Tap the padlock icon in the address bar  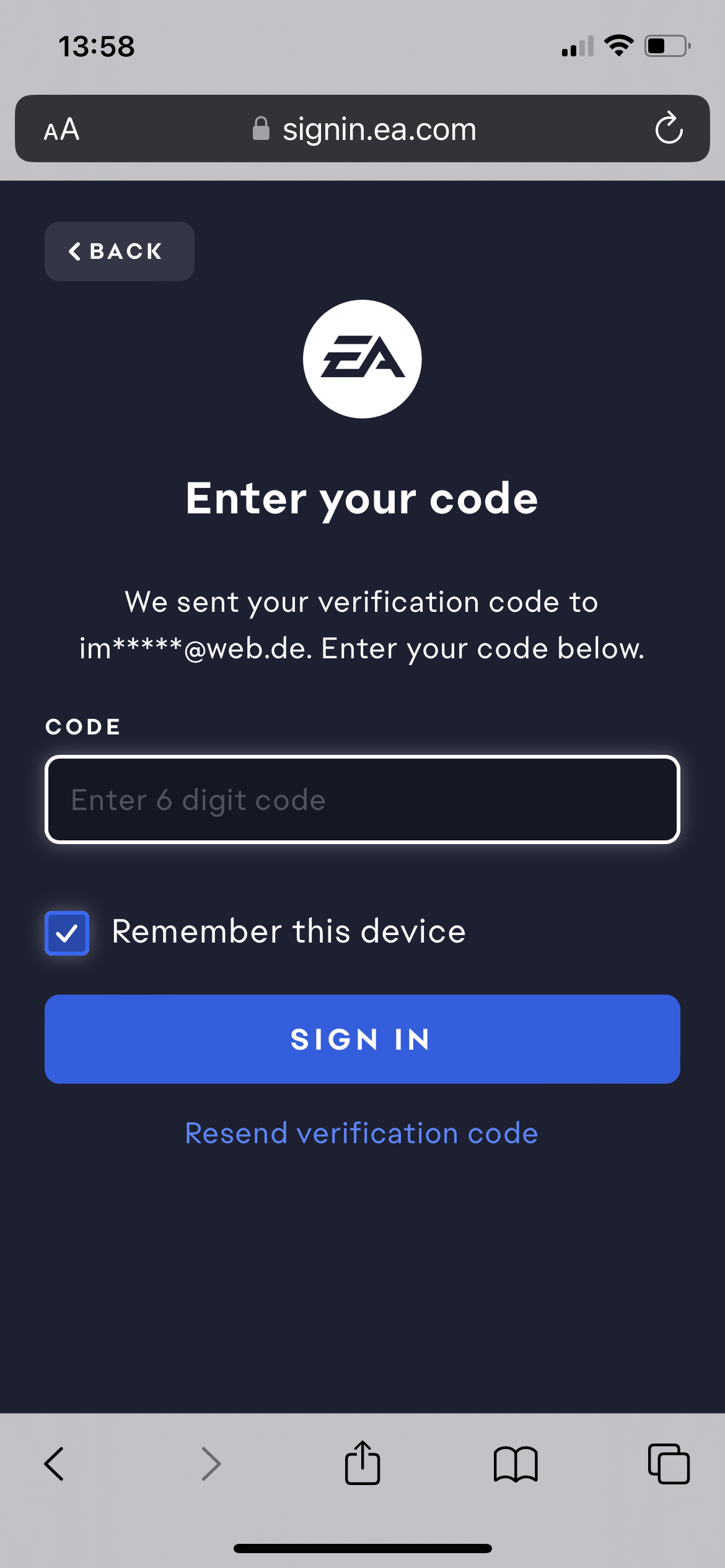click(x=261, y=129)
